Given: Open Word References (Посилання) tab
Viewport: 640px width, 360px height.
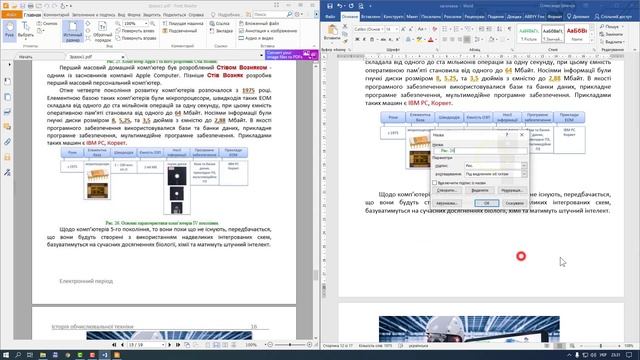Looking at the screenshot, I should pyautogui.click(x=431, y=17).
